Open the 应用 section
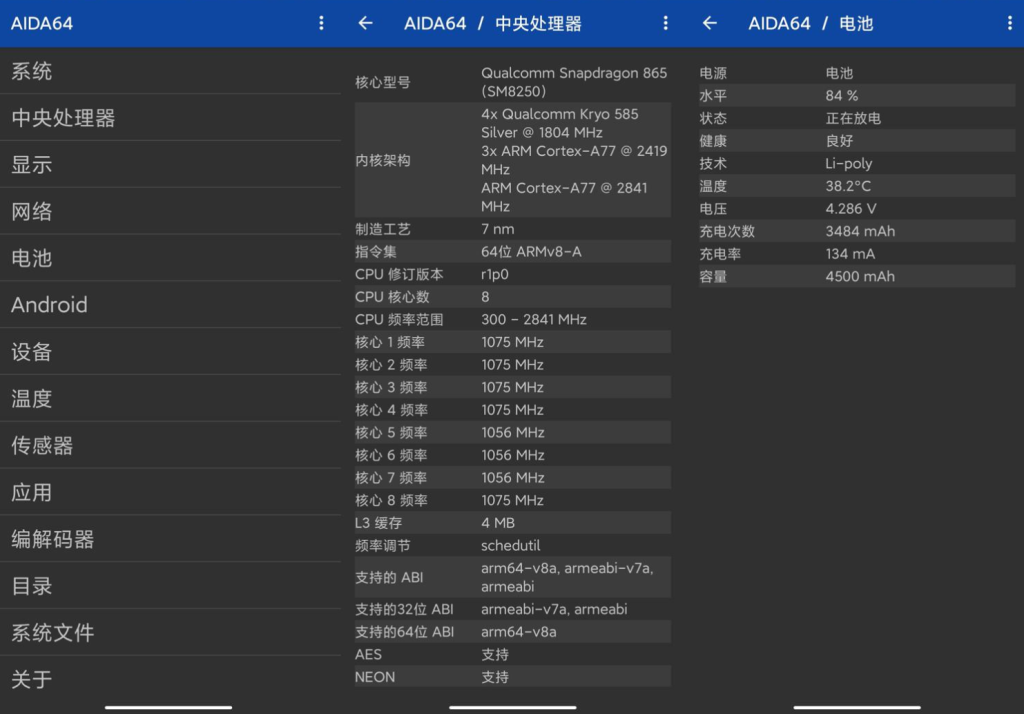Image resolution: width=1024 pixels, height=714 pixels. tap(170, 493)
